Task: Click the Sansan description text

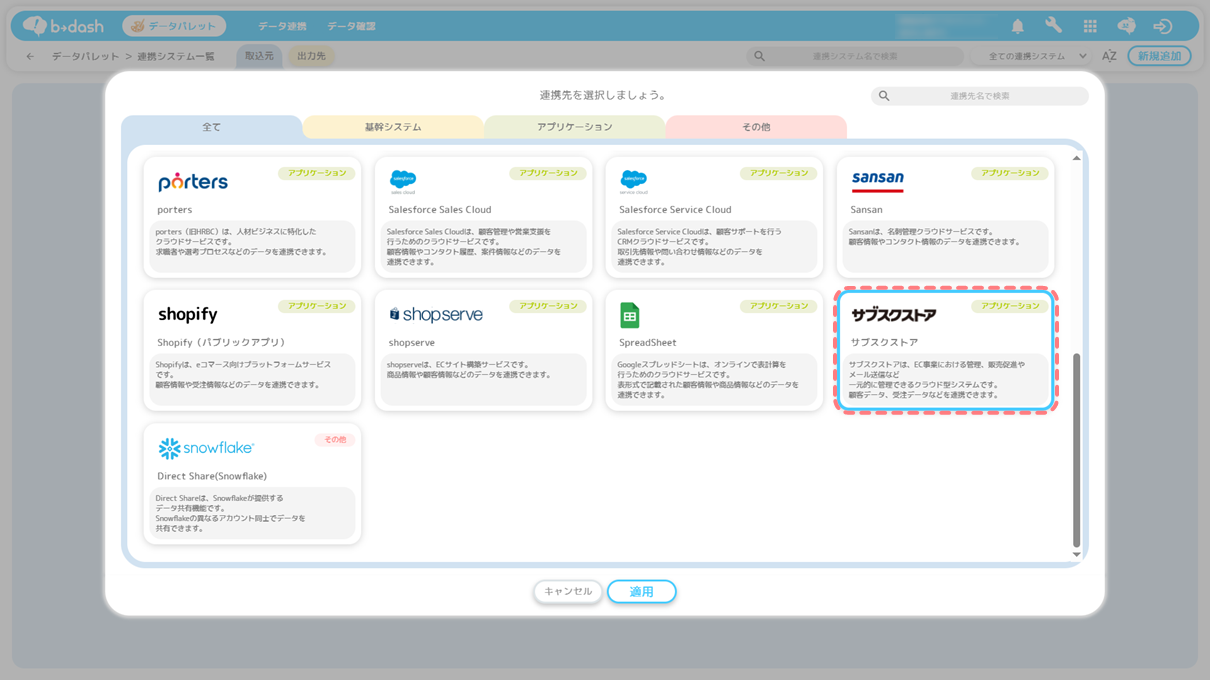Action: [x=934, y=237]
